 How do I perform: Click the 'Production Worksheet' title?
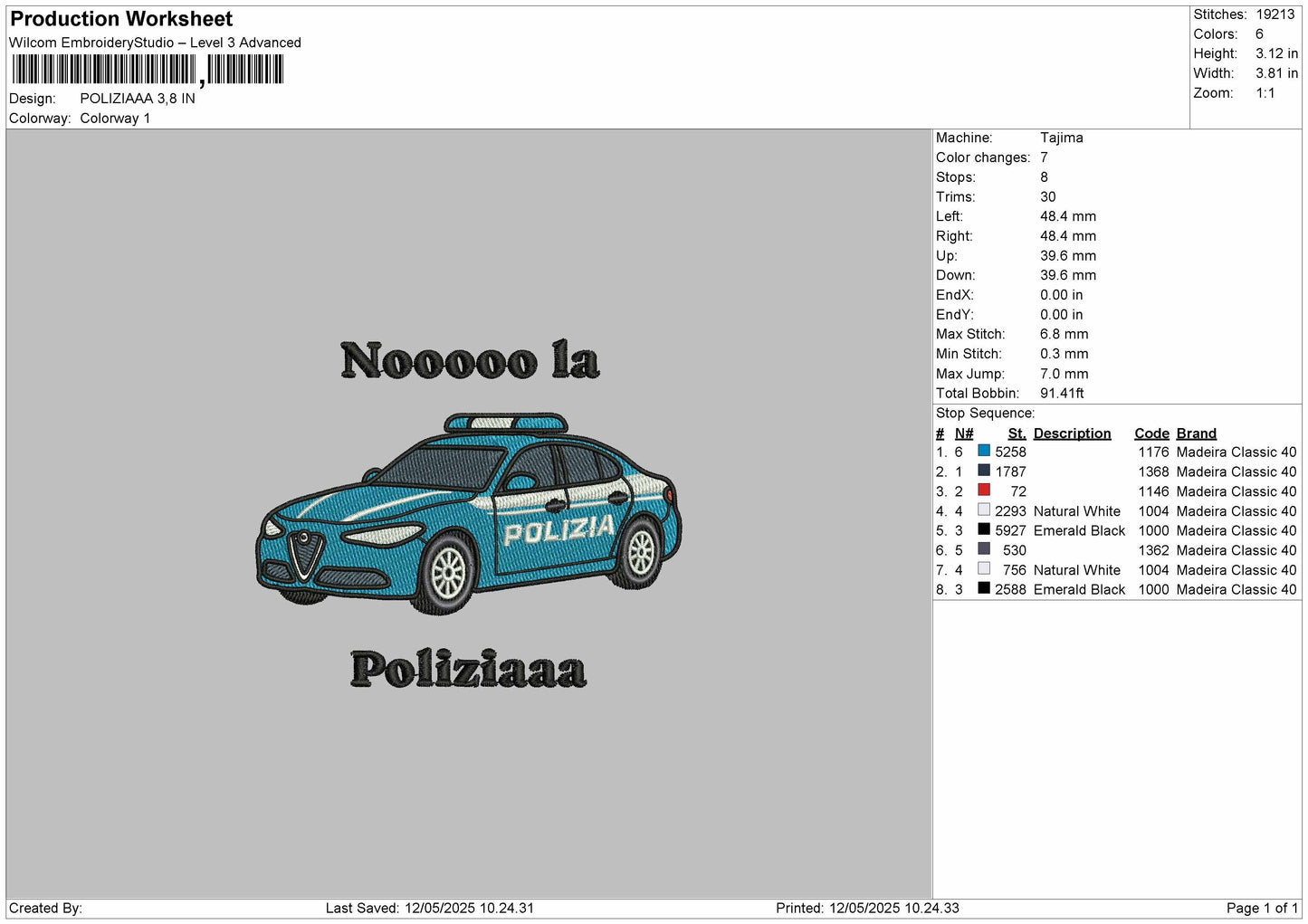click(121, 19)
